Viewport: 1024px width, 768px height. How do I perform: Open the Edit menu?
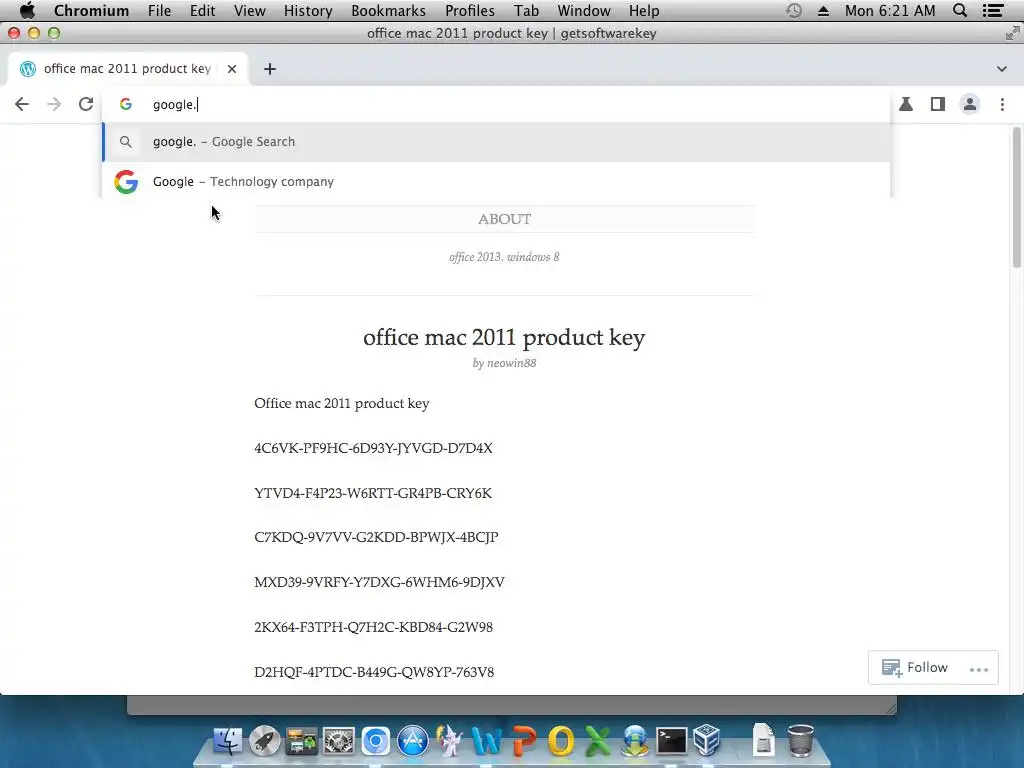point(202,10)
